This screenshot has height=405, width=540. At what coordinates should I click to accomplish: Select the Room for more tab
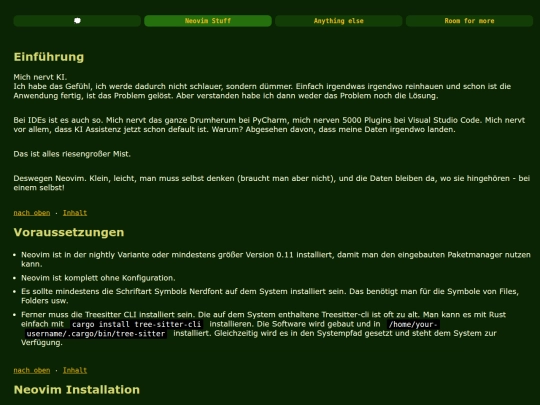click(469, 21)
